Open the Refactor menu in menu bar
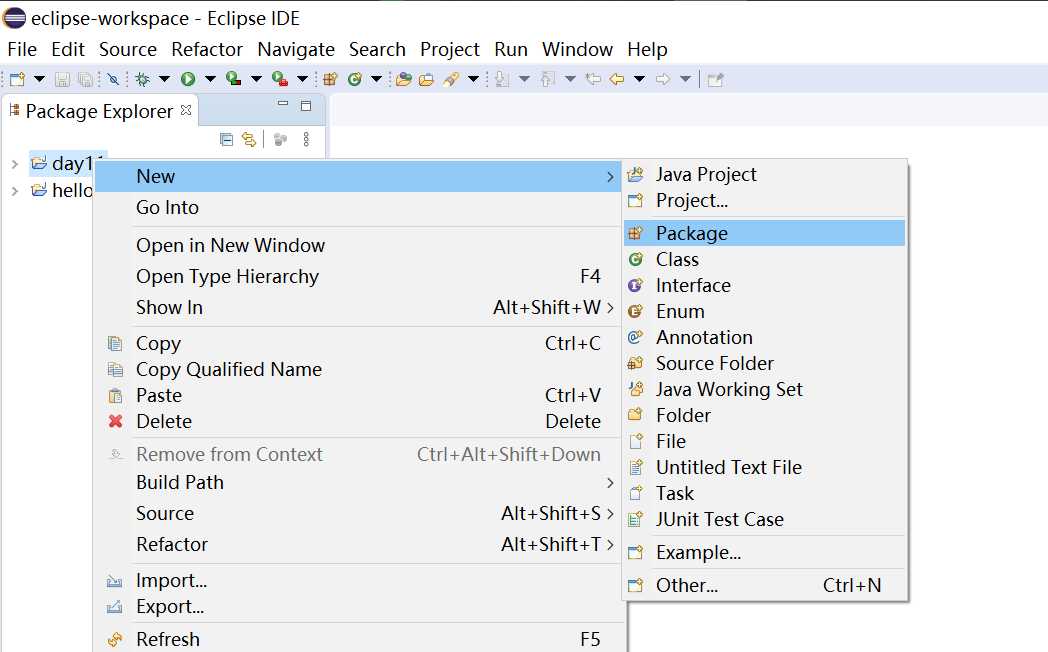 click(x=207, y=49)
